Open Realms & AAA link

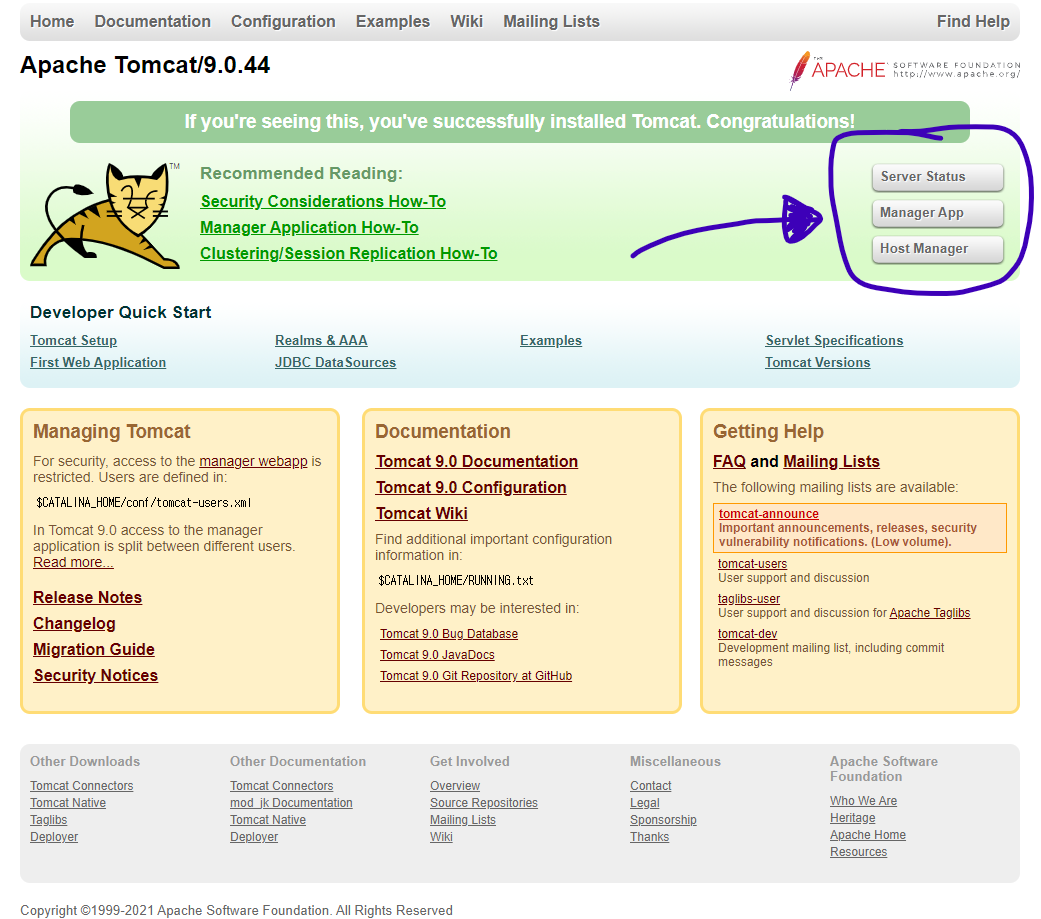(x=321, y=340)
